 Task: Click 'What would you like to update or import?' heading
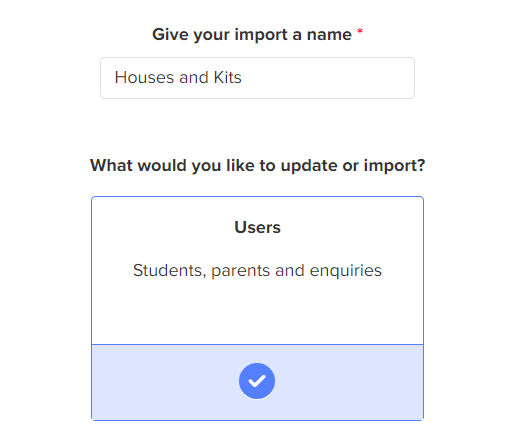point(258,166)
